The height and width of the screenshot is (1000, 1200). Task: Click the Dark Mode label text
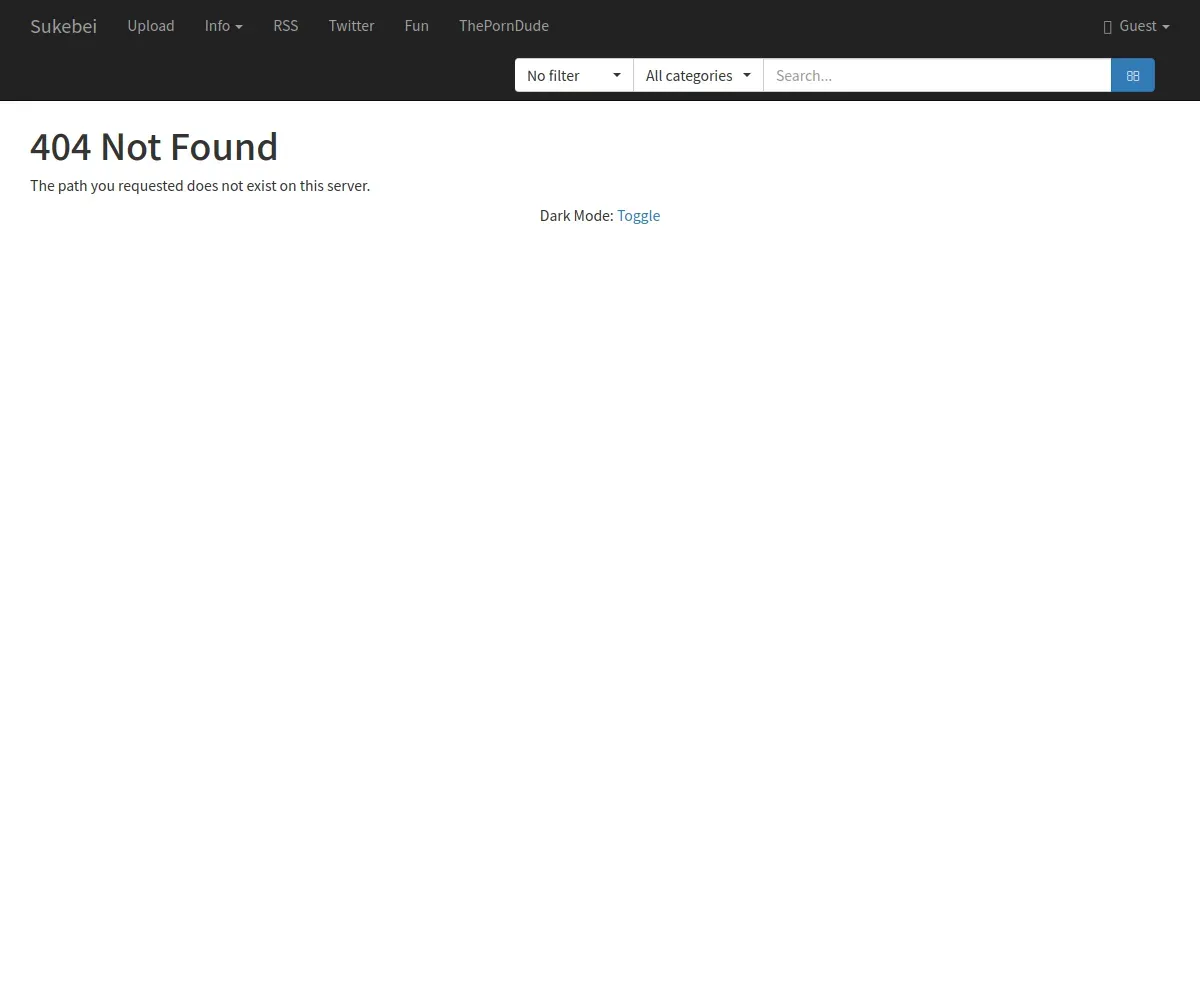pos(576,216)
